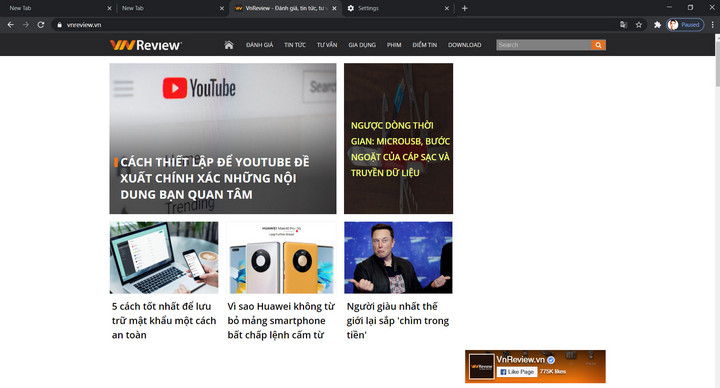The image size is (720, 388).
Task: Switch to the second New Tab
Action: [171, 8]
